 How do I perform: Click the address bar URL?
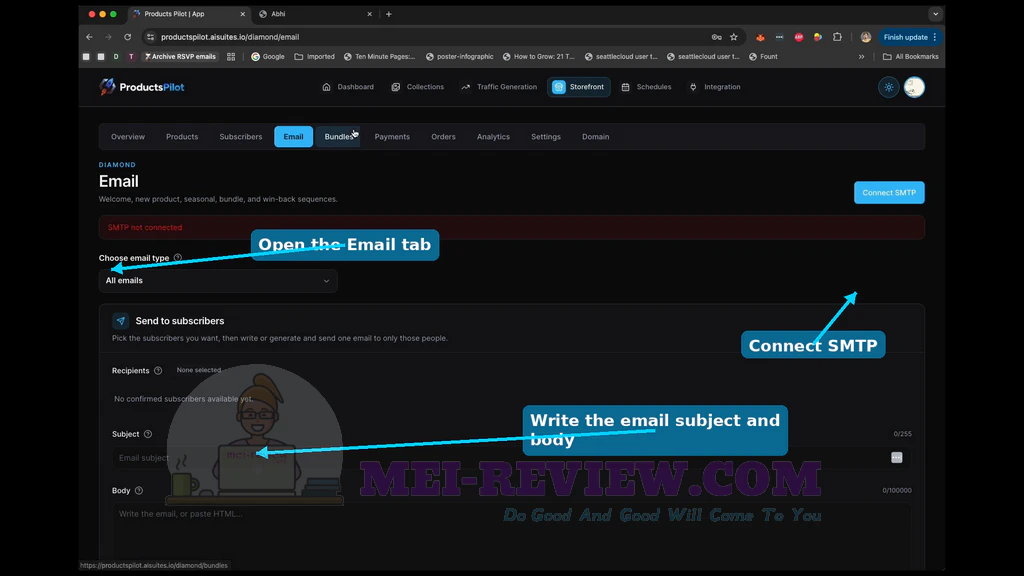coord(230,37)
